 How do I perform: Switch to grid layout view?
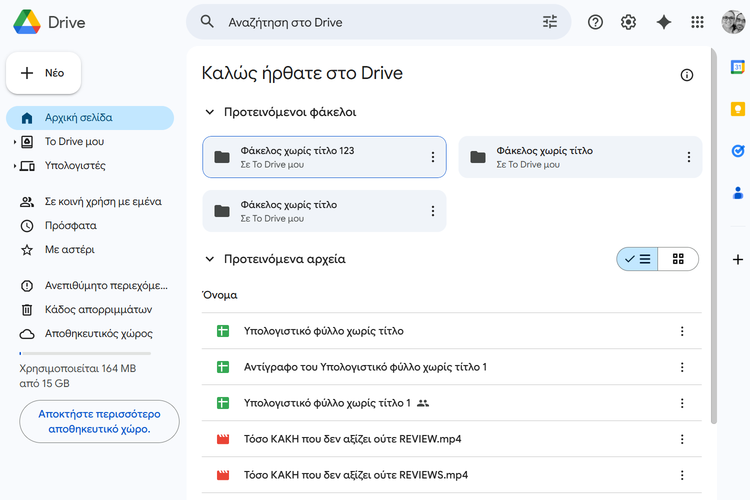(678, 259)
